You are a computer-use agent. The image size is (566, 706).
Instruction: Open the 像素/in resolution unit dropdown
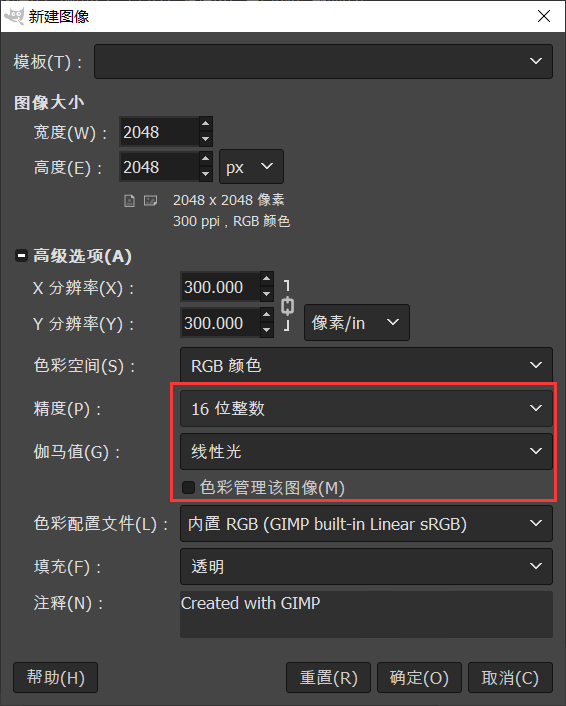[357, 322]
